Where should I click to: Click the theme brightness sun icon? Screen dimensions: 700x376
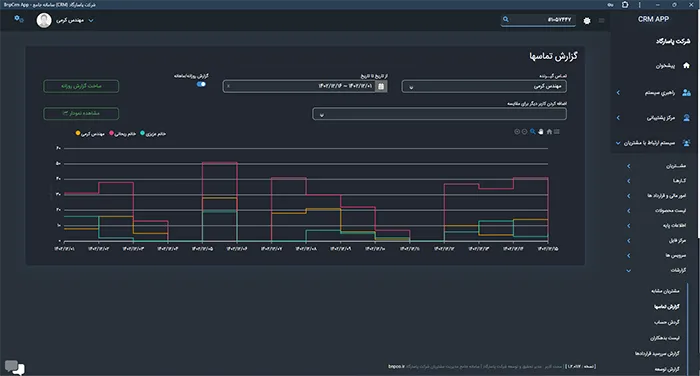tap(587, 21)
